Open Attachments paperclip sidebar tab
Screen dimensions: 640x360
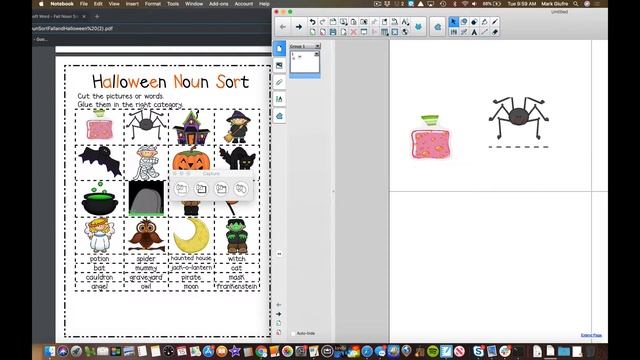[279, 82]
